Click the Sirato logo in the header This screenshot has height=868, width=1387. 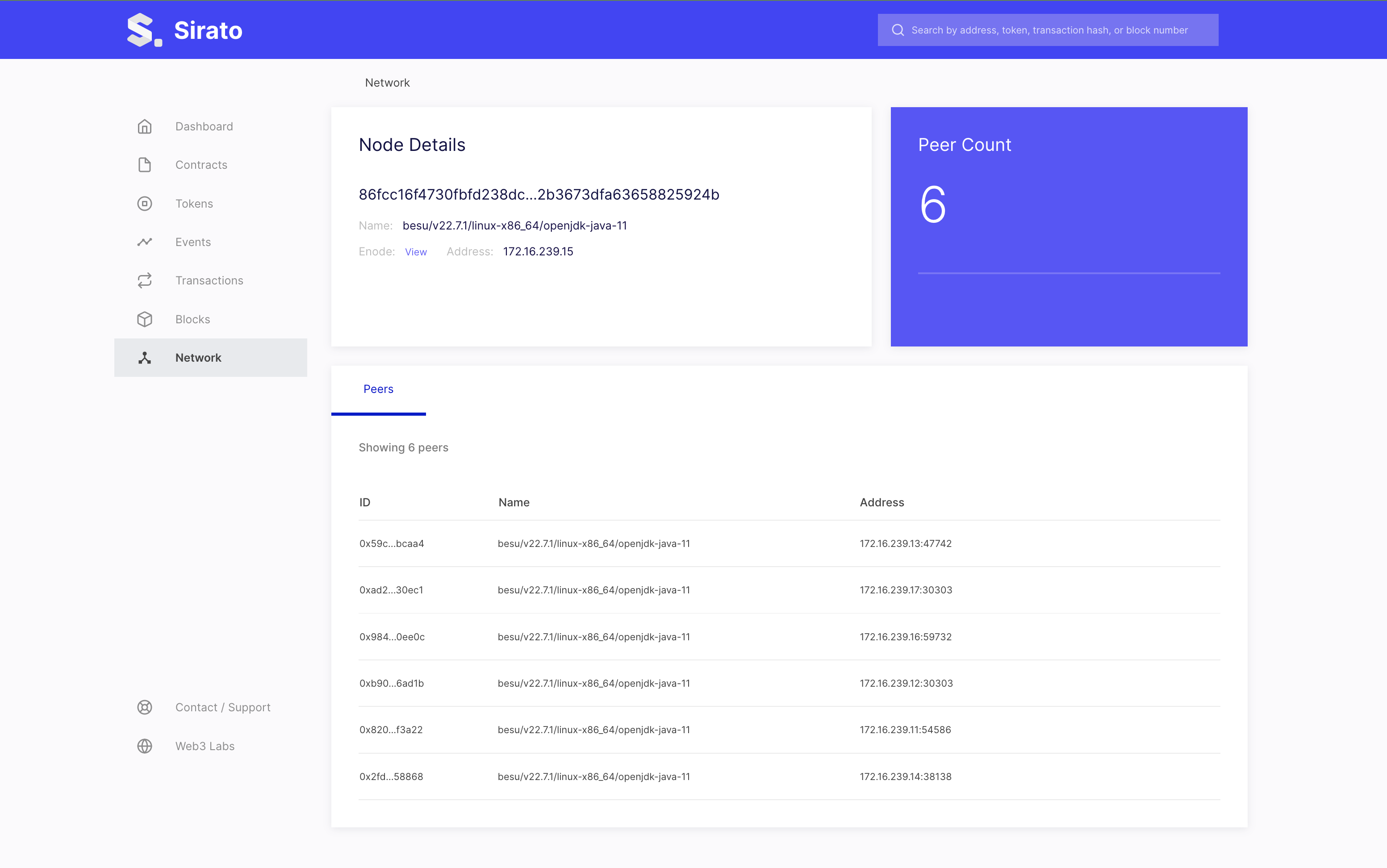click(x=184, y=30)
